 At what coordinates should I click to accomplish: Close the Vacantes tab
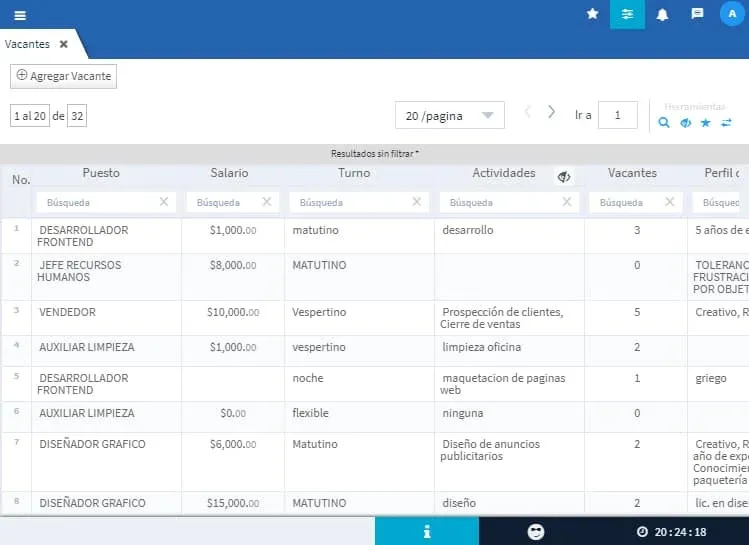(64, 44)
